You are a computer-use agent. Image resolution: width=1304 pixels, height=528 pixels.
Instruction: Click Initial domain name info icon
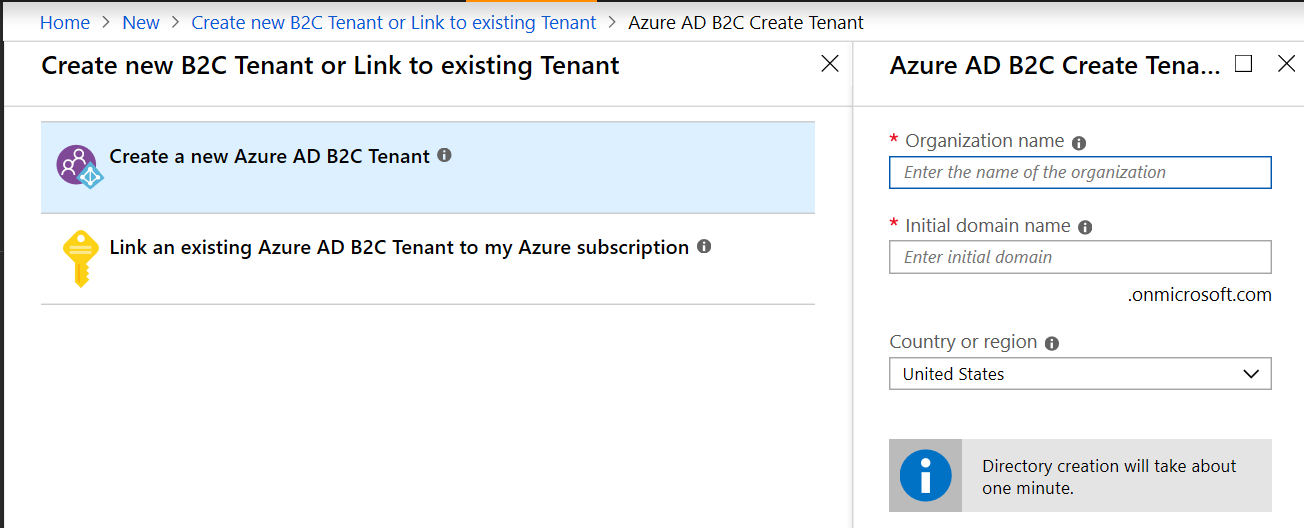[1086, 227]
